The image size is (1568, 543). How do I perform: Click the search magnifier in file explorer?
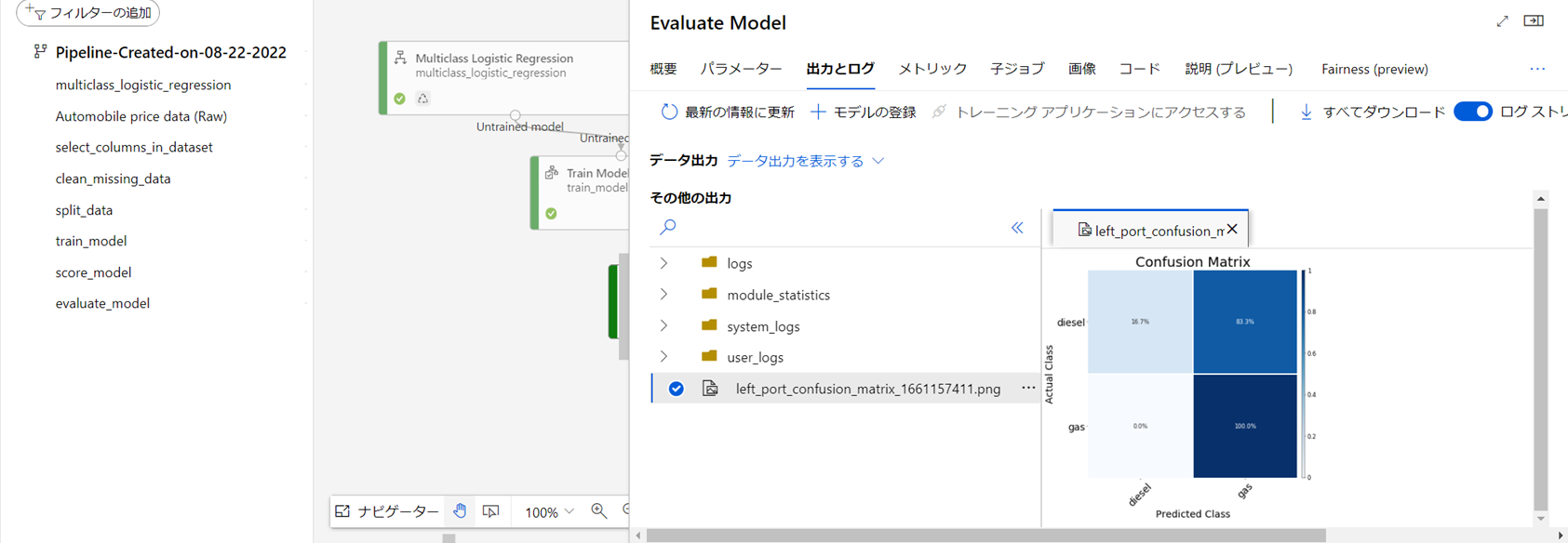click(x=667, y=227)
